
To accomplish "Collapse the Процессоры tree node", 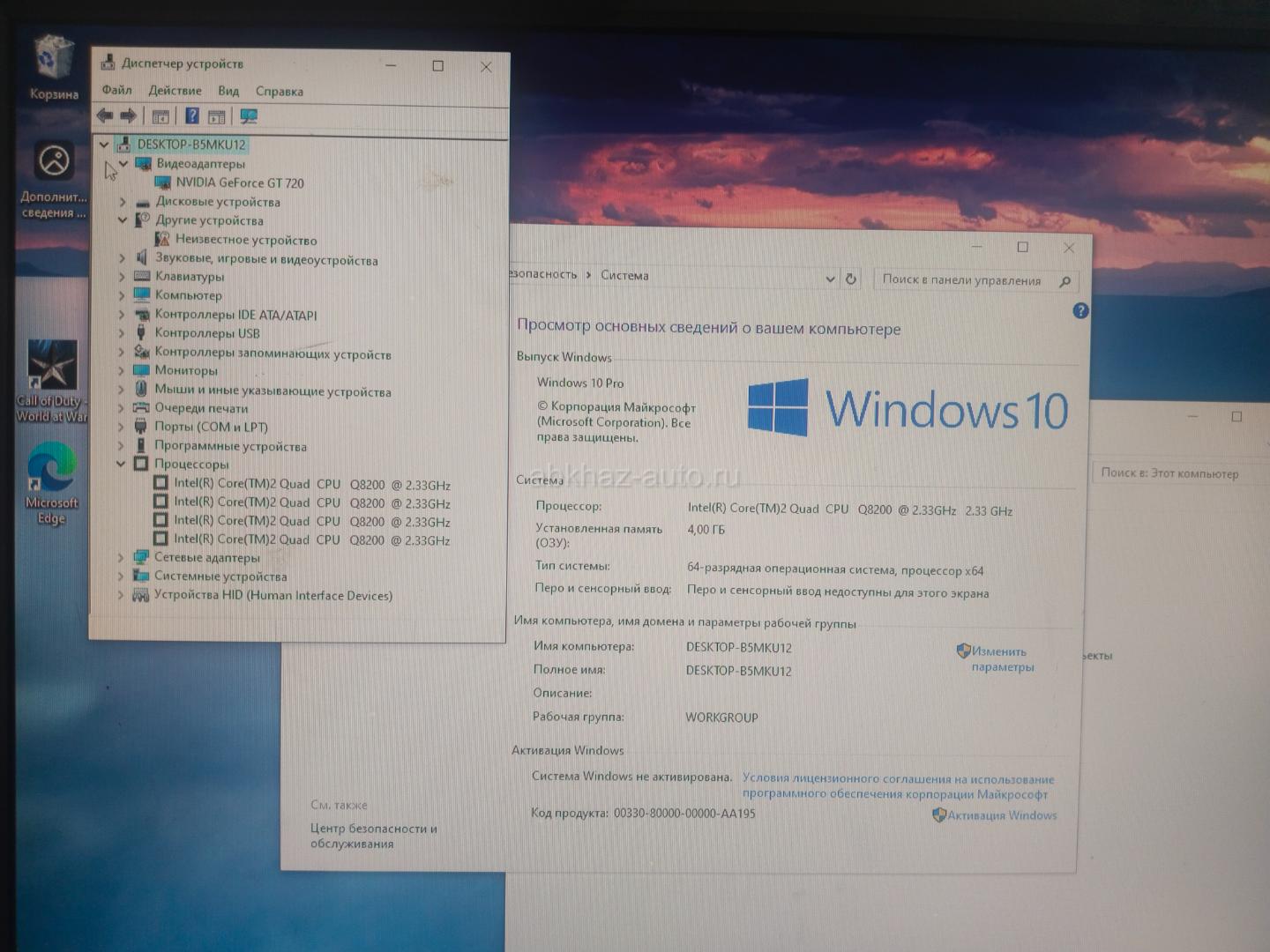I will [x=122, y=464].
